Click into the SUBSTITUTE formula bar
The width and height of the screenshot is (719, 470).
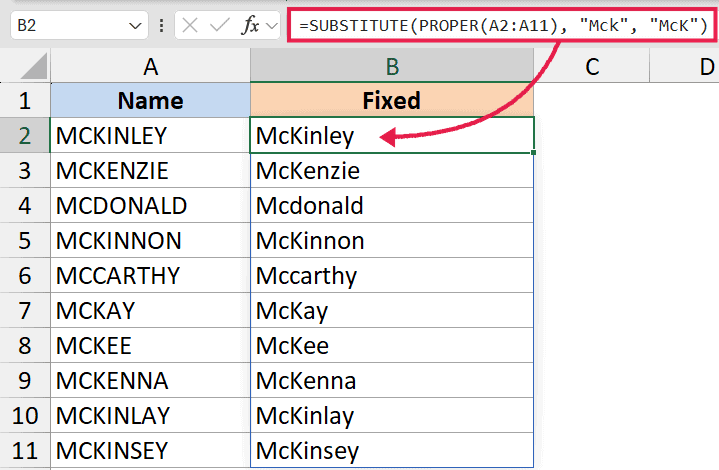pyautogui.click(x=503, y=26)
